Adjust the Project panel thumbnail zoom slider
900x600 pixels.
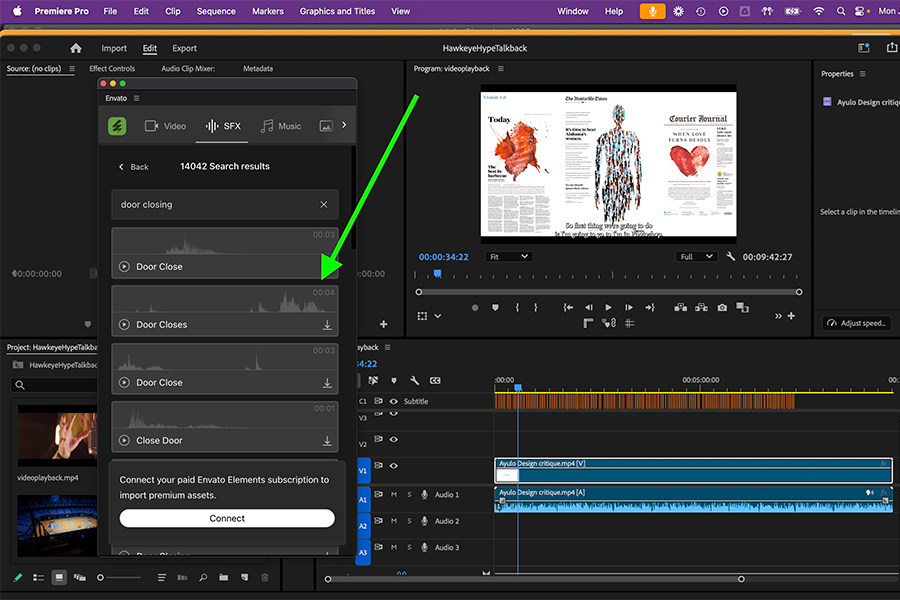pyautogui.click(x=100, y=578)
